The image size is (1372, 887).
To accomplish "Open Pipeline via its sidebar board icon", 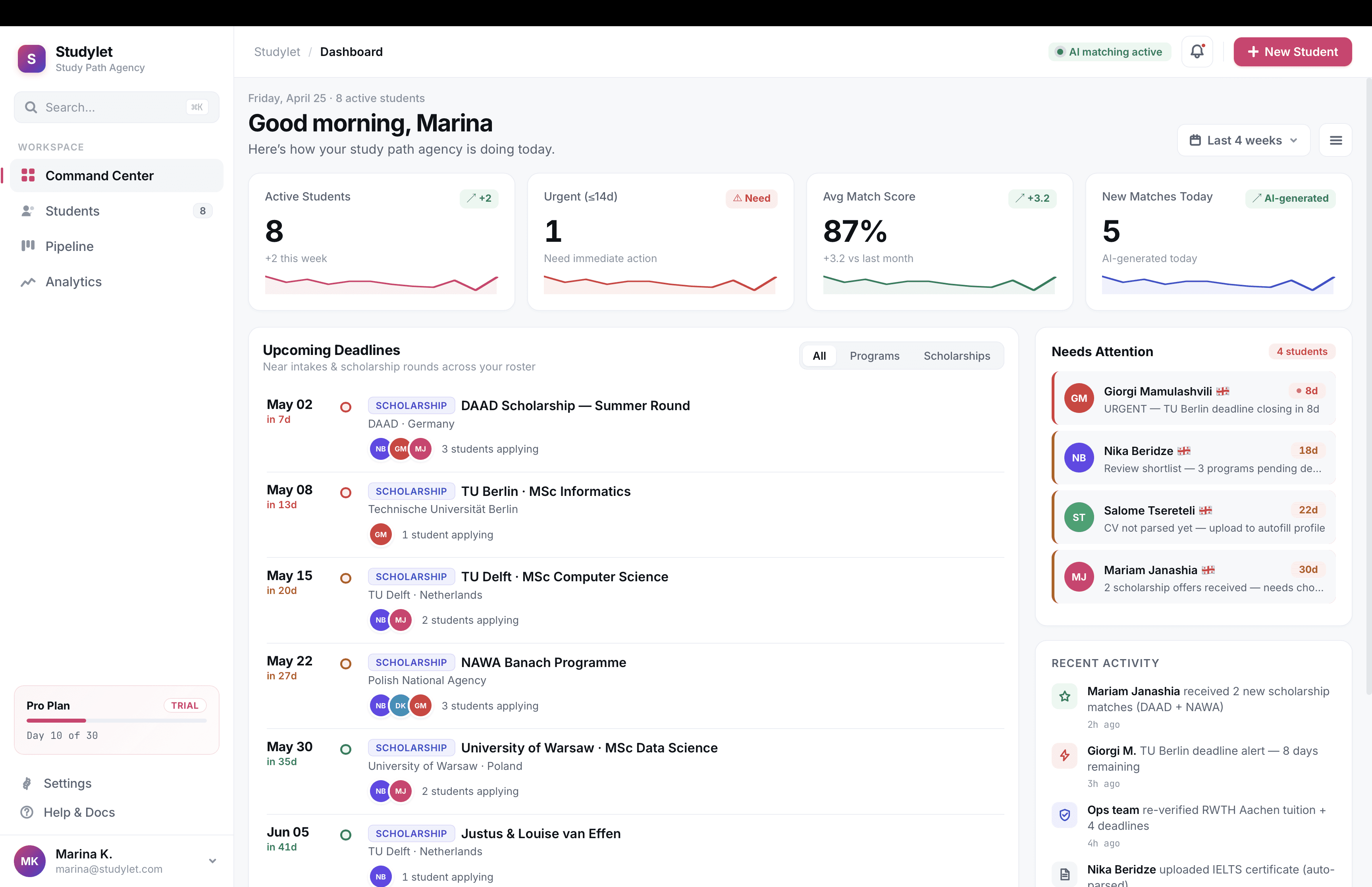I will (28, 246).
